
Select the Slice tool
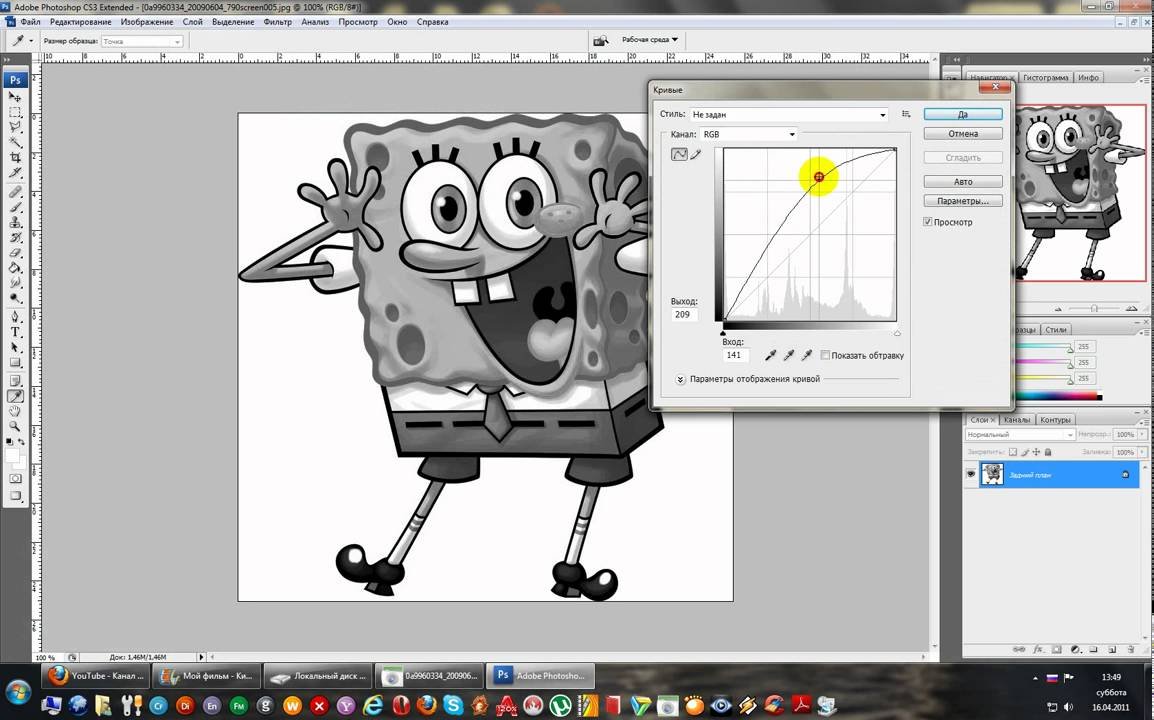point(15,172)
